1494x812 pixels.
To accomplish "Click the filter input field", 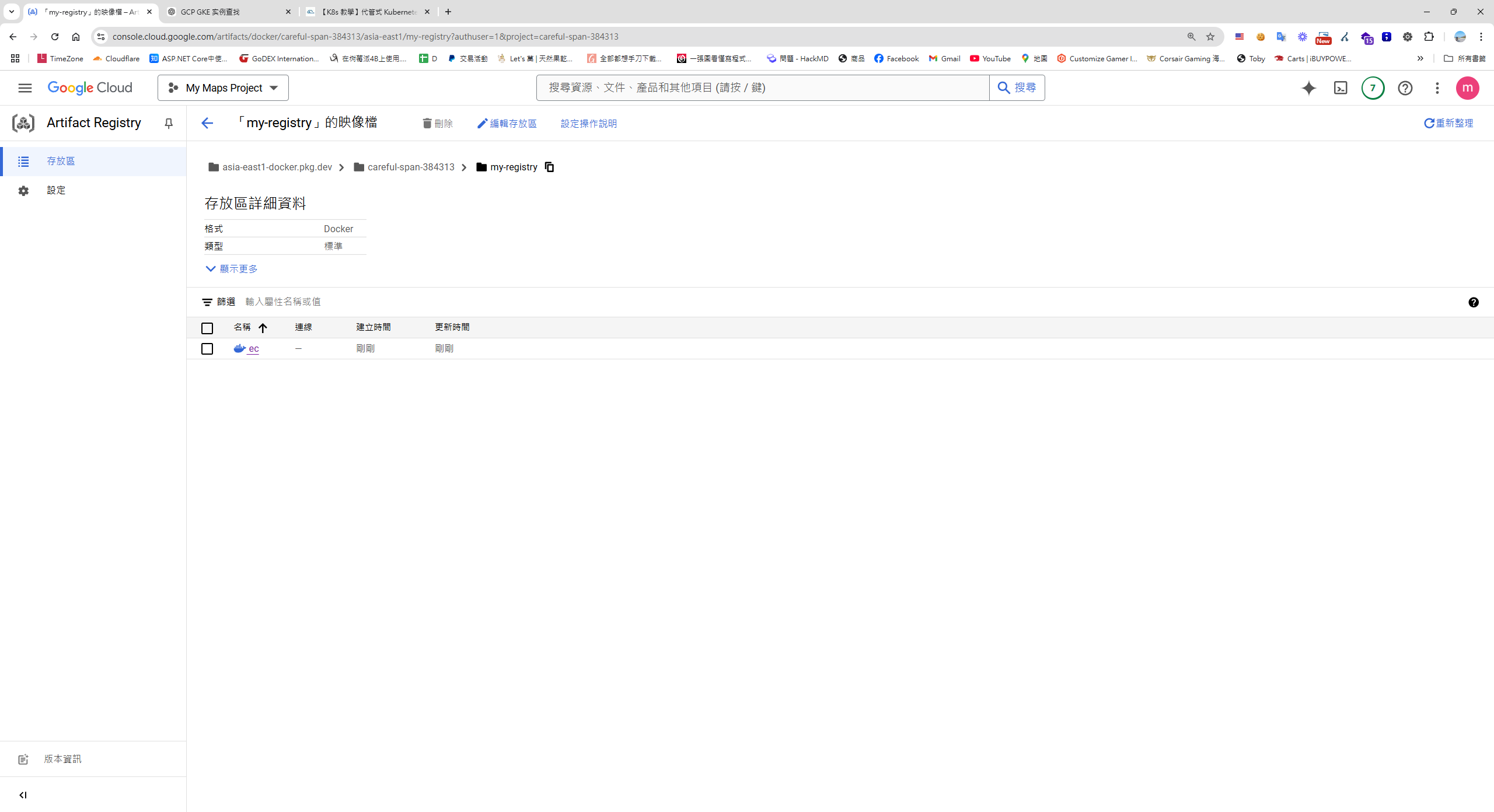I will [x=284, y=302].
